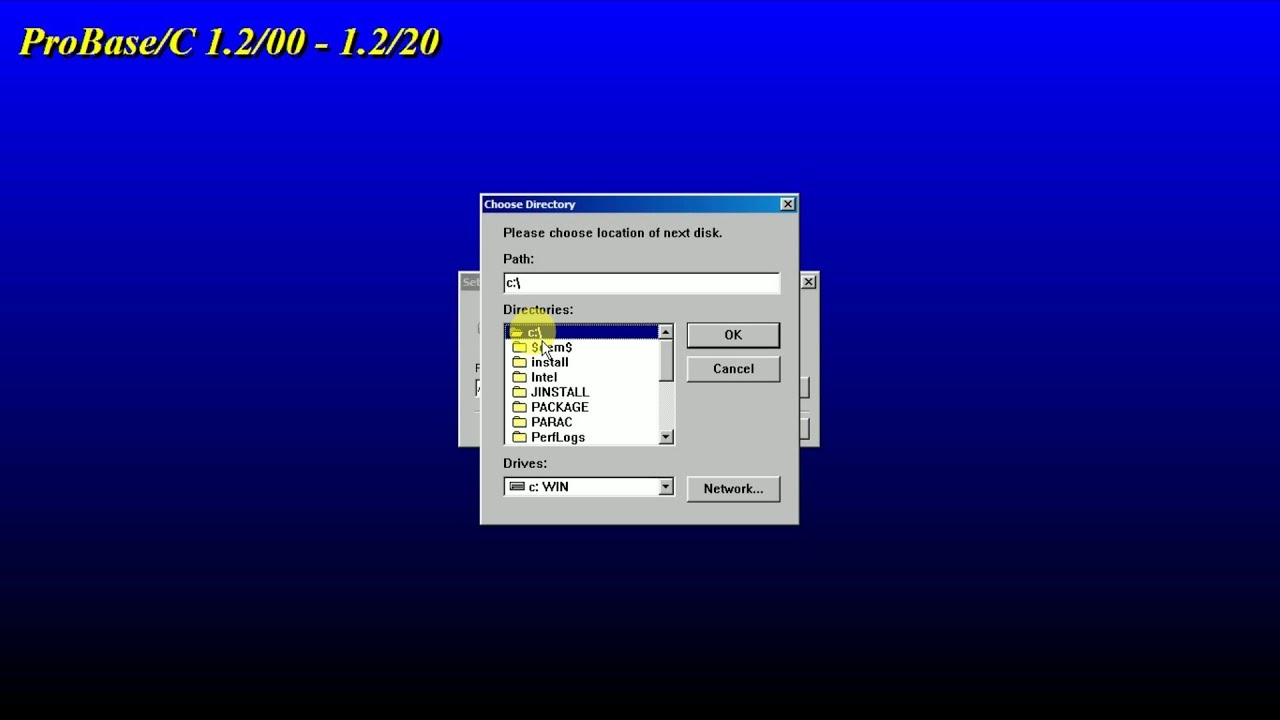Viewport: 1280px width, 720px height.
Task: Confirm the directory with OK
Action: pyautogui.click(x=733, y=335)
